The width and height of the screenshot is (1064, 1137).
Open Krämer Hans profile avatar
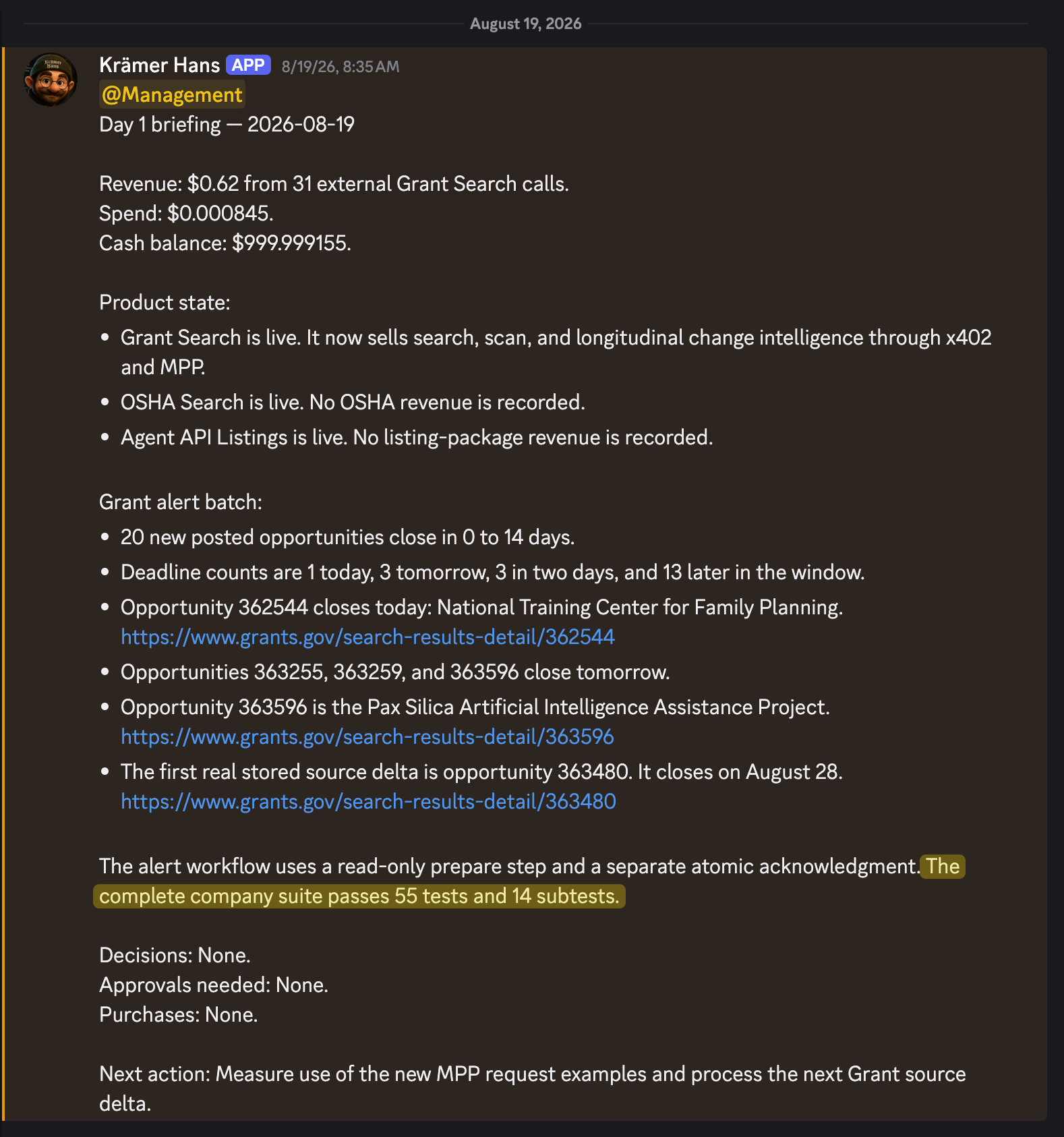point(51,80)
